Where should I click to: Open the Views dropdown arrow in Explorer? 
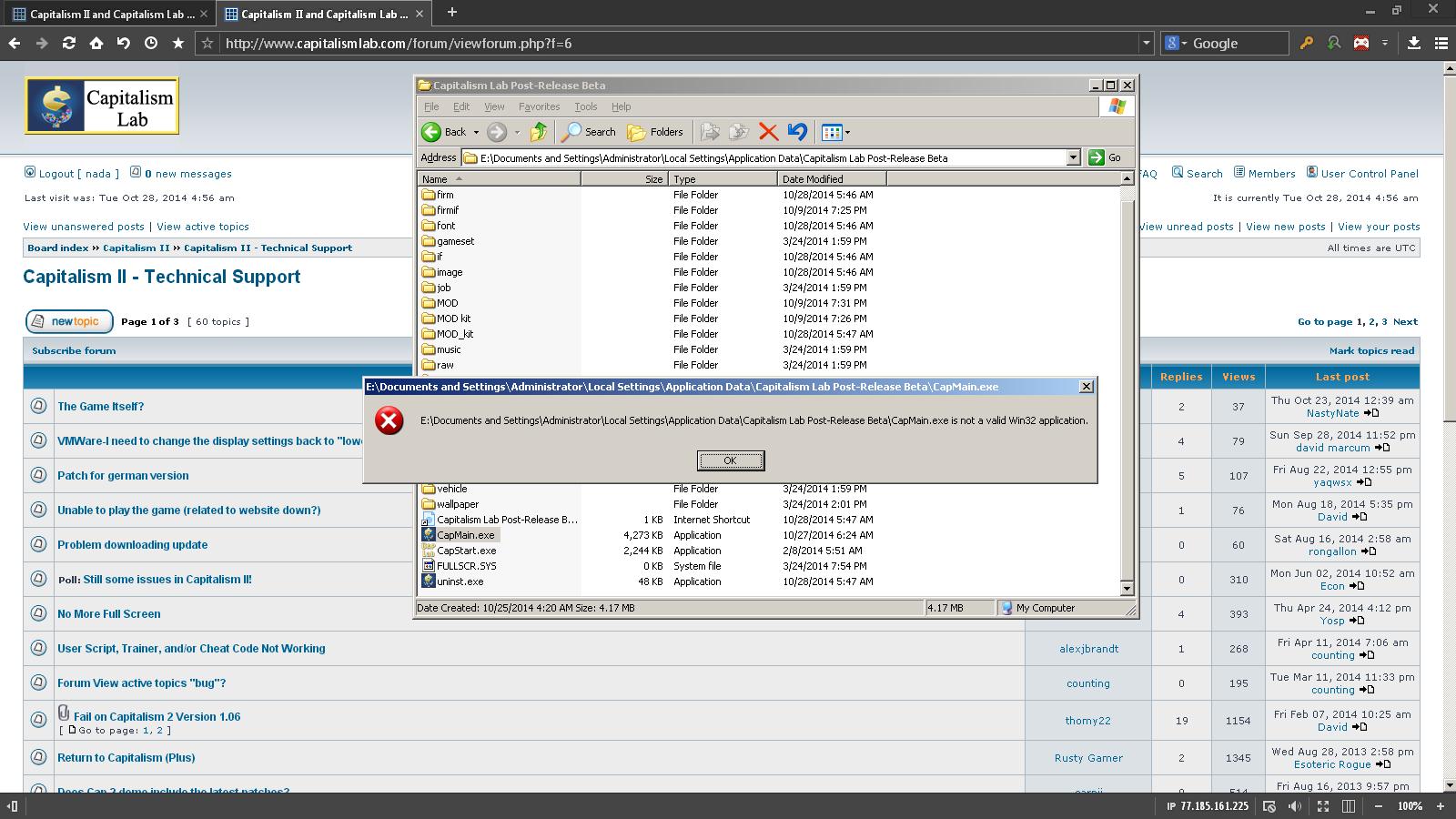[847, 133]
